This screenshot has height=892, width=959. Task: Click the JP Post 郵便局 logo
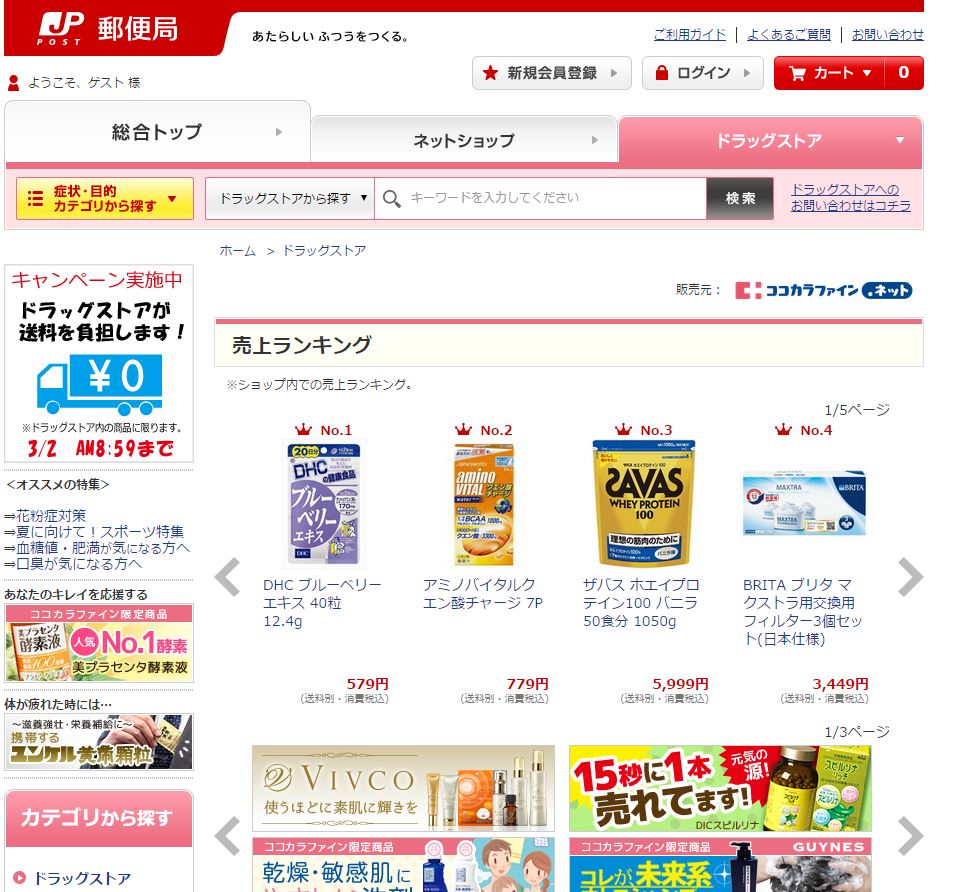(x=108, y=29)
